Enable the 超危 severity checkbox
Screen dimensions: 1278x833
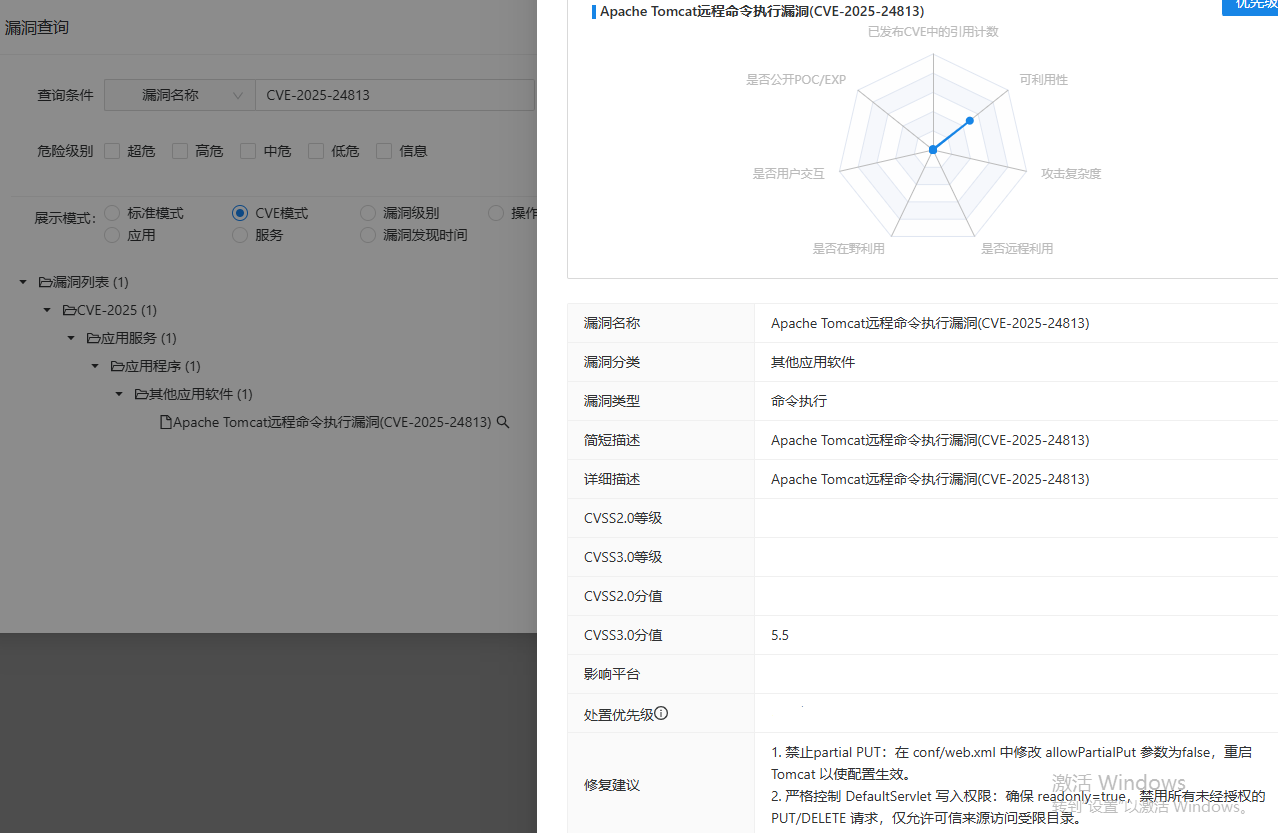pyautogui.click(x=111, y=150)
